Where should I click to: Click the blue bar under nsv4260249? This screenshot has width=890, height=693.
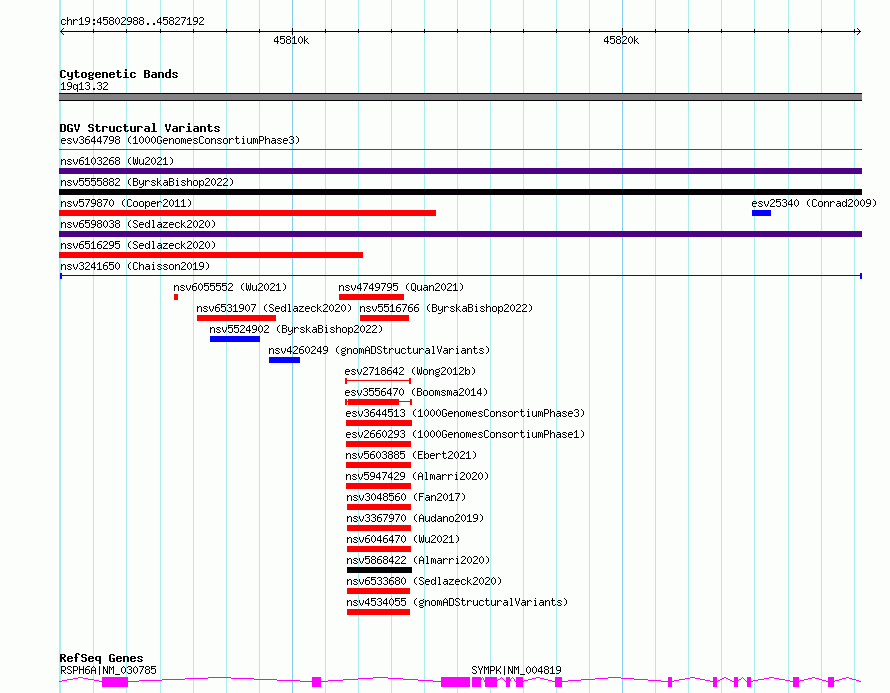coord(284,360)
